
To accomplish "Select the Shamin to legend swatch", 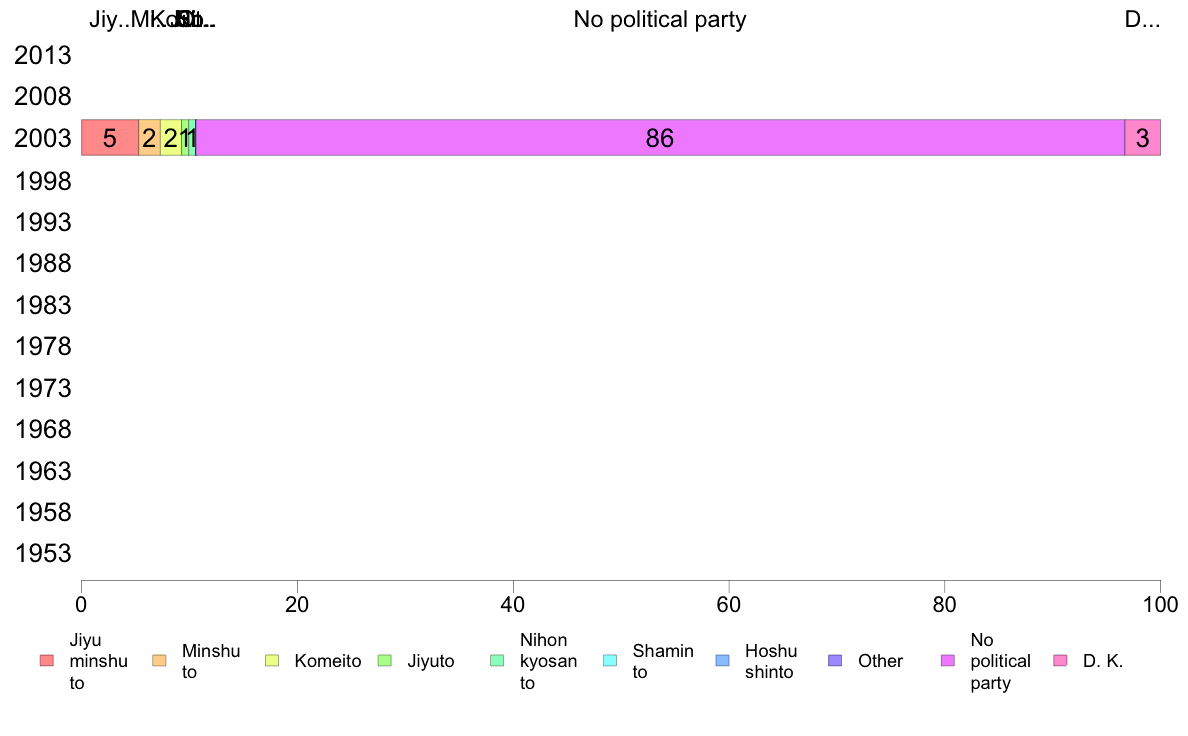I will click(x=610, y=661).
